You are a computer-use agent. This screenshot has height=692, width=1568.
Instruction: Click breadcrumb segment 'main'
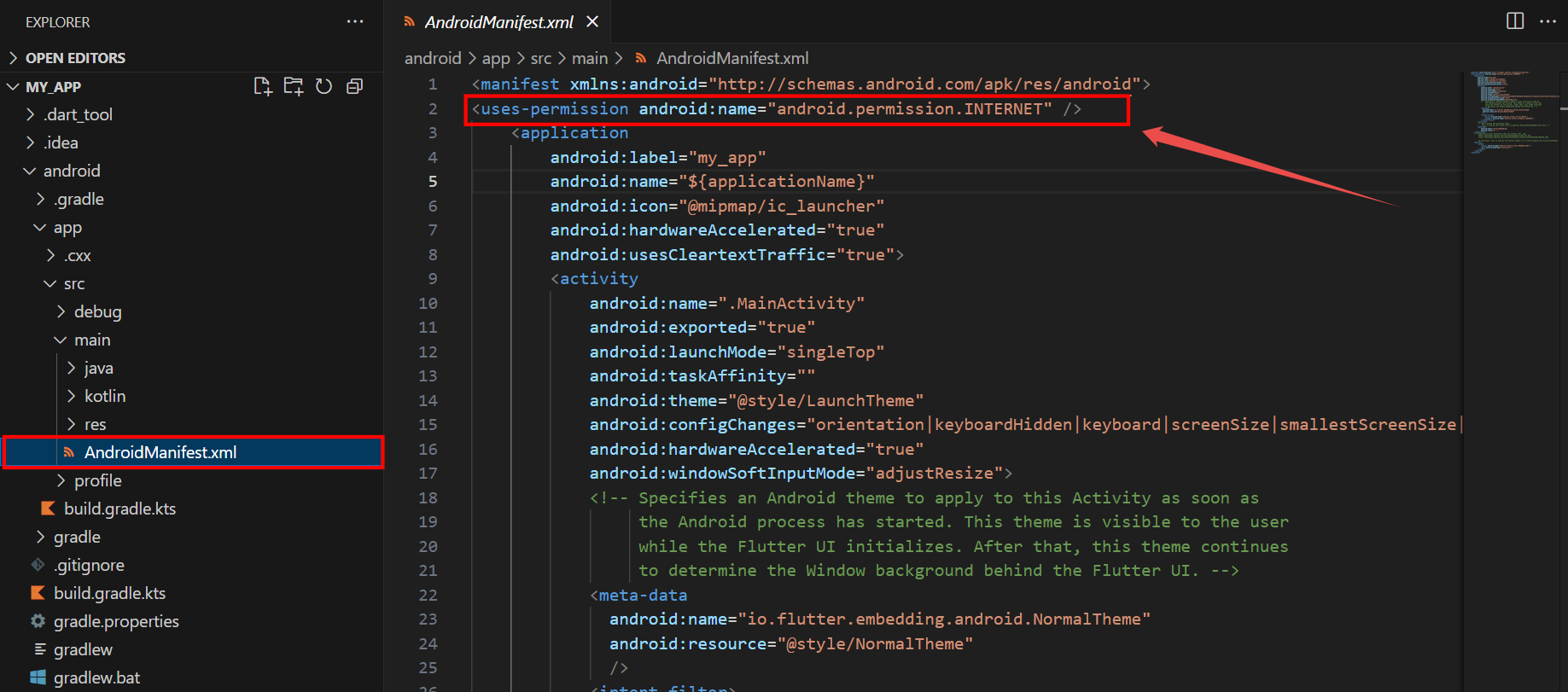pos(590,58)
